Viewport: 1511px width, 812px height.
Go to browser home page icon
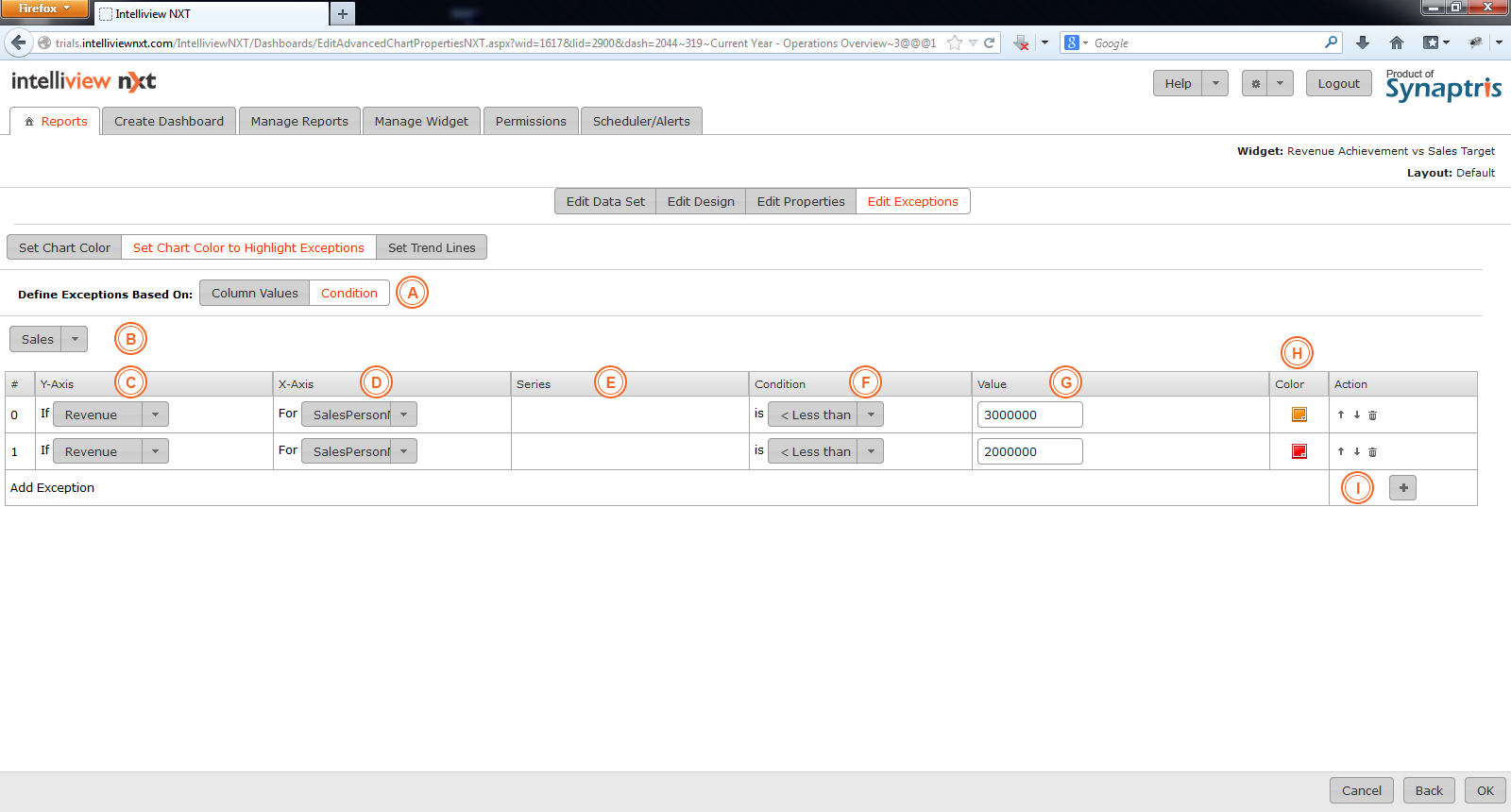tap(1397, 42)
